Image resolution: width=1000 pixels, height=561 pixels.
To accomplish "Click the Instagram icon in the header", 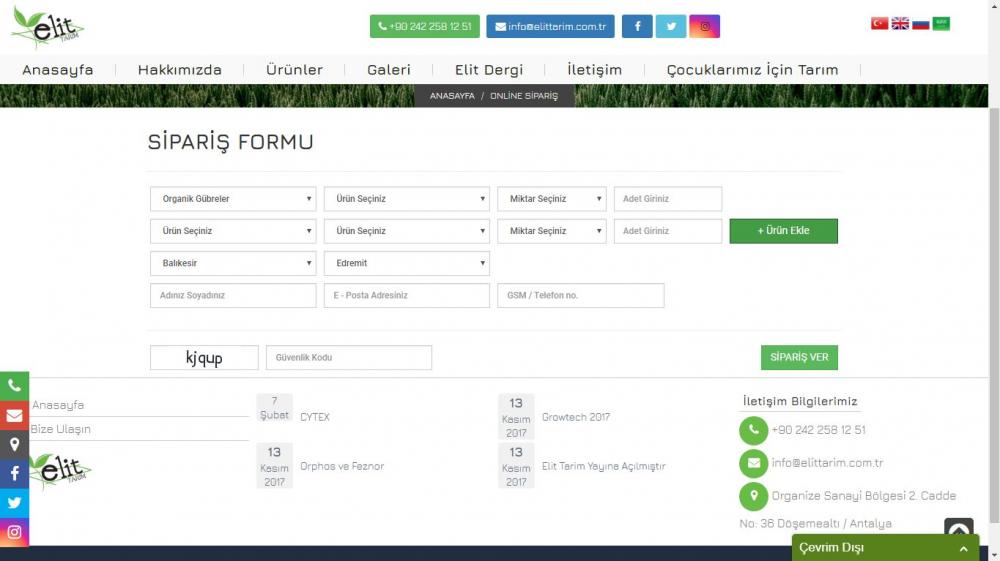I will tap(704, 26).
